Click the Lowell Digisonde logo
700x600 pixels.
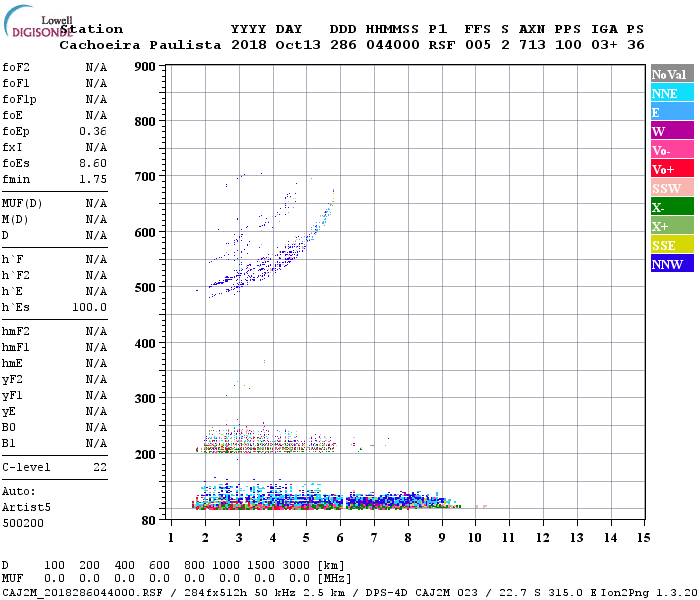click(38, 21)
